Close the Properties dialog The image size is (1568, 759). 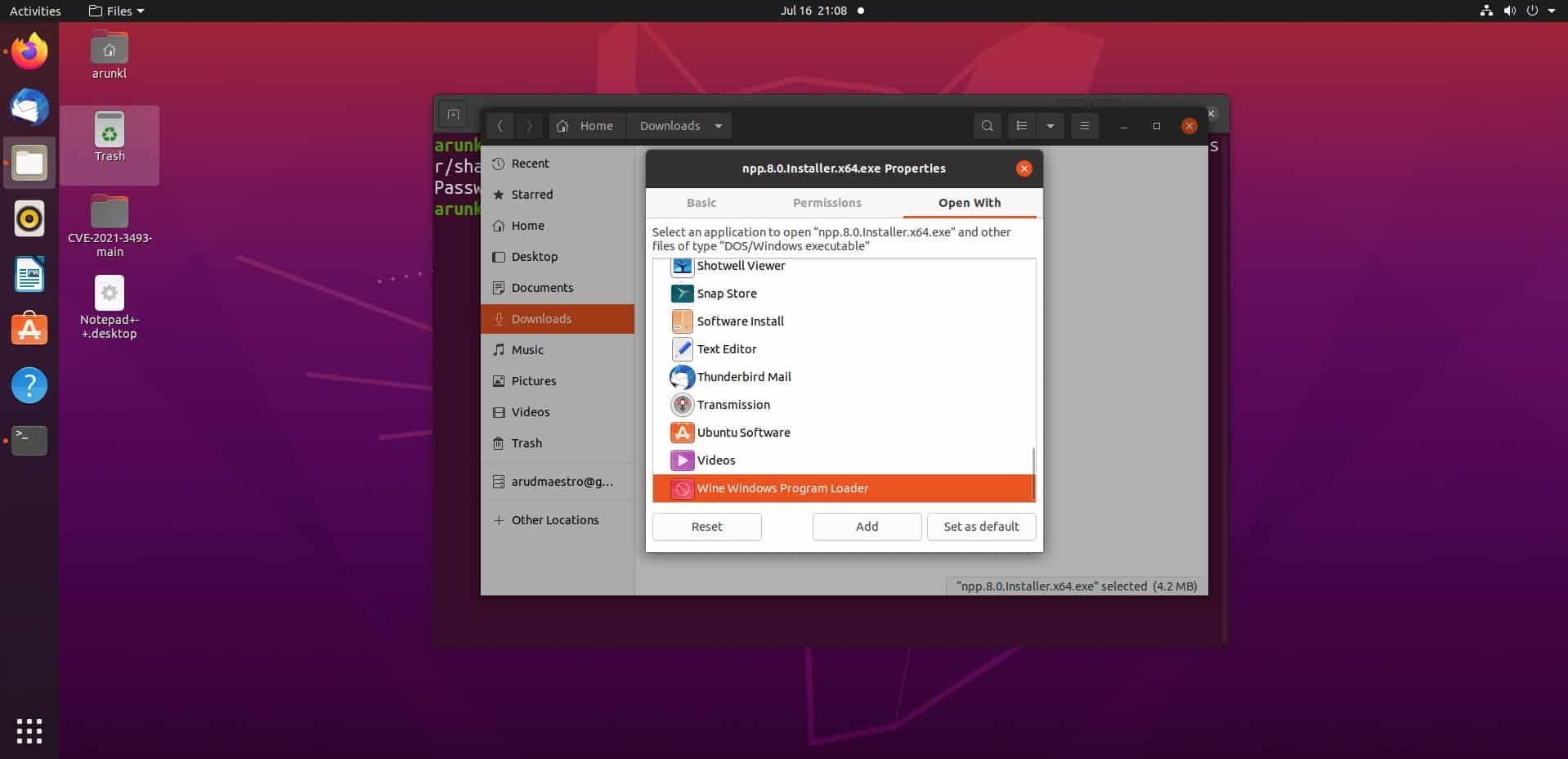click(1024, 168)
